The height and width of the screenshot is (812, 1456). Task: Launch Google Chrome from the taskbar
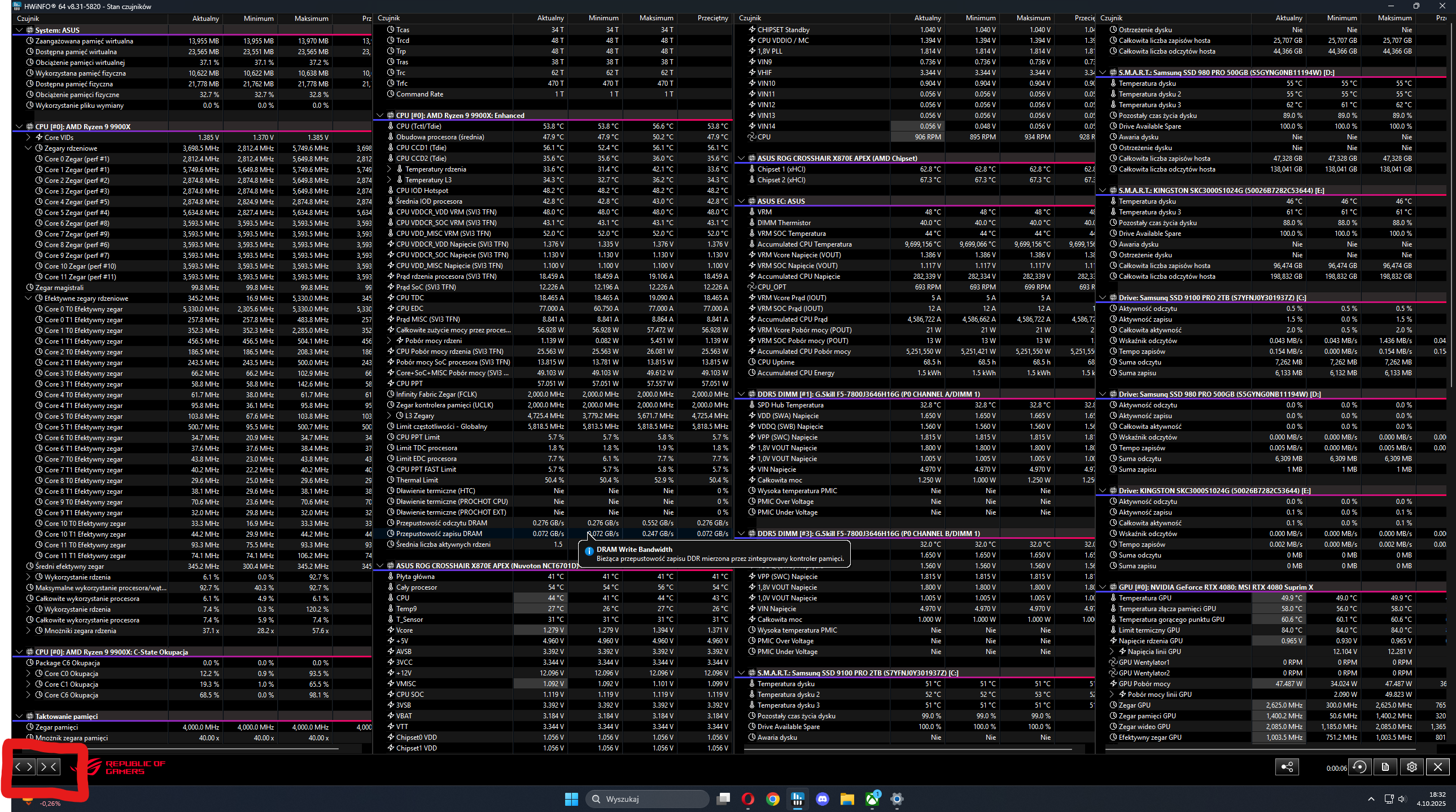773,798
